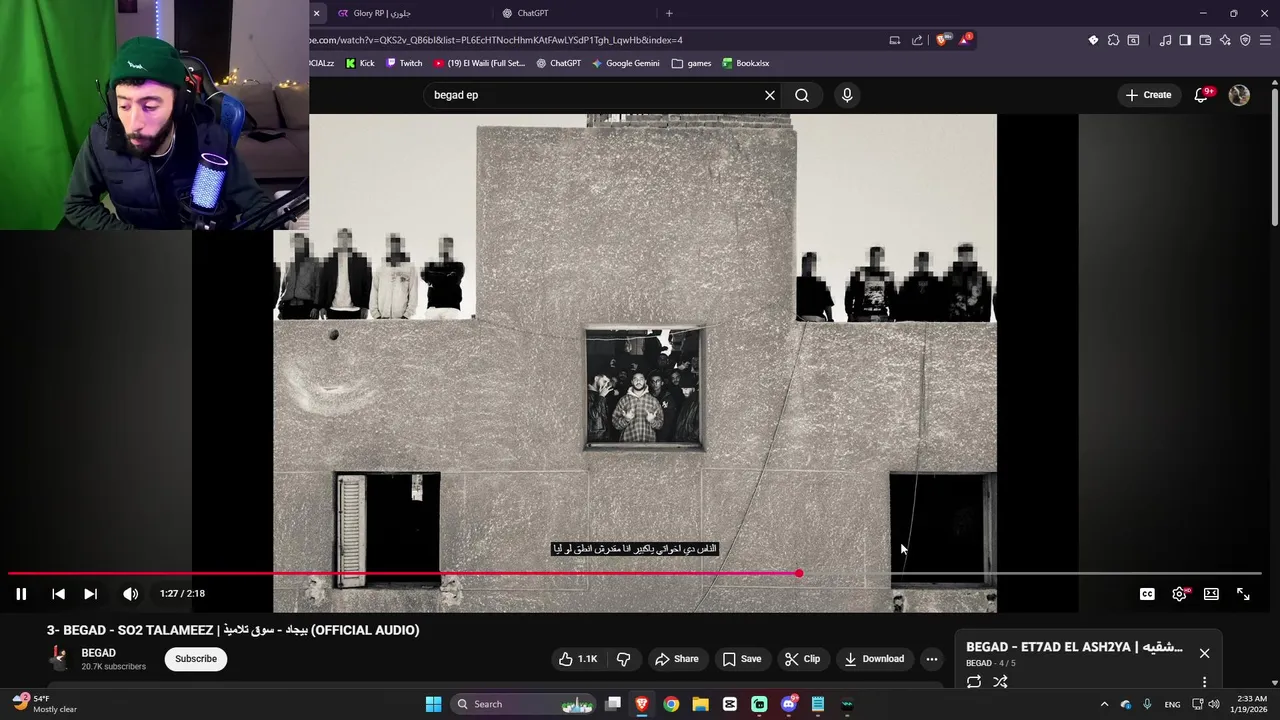
Task: Toggle shuffle playlist
Action: [x=1000, y=682]
